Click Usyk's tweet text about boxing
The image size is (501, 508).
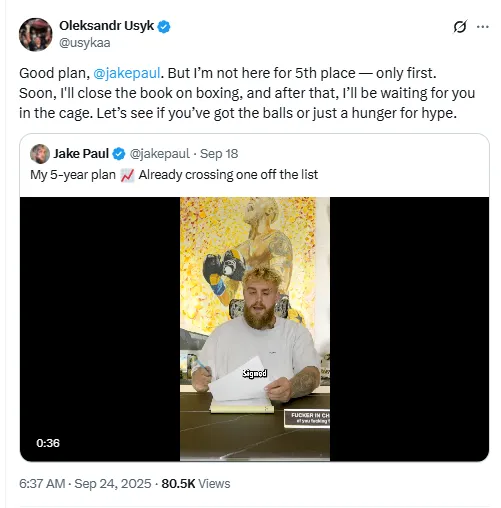pyautogui.click(x=247, y=93)
